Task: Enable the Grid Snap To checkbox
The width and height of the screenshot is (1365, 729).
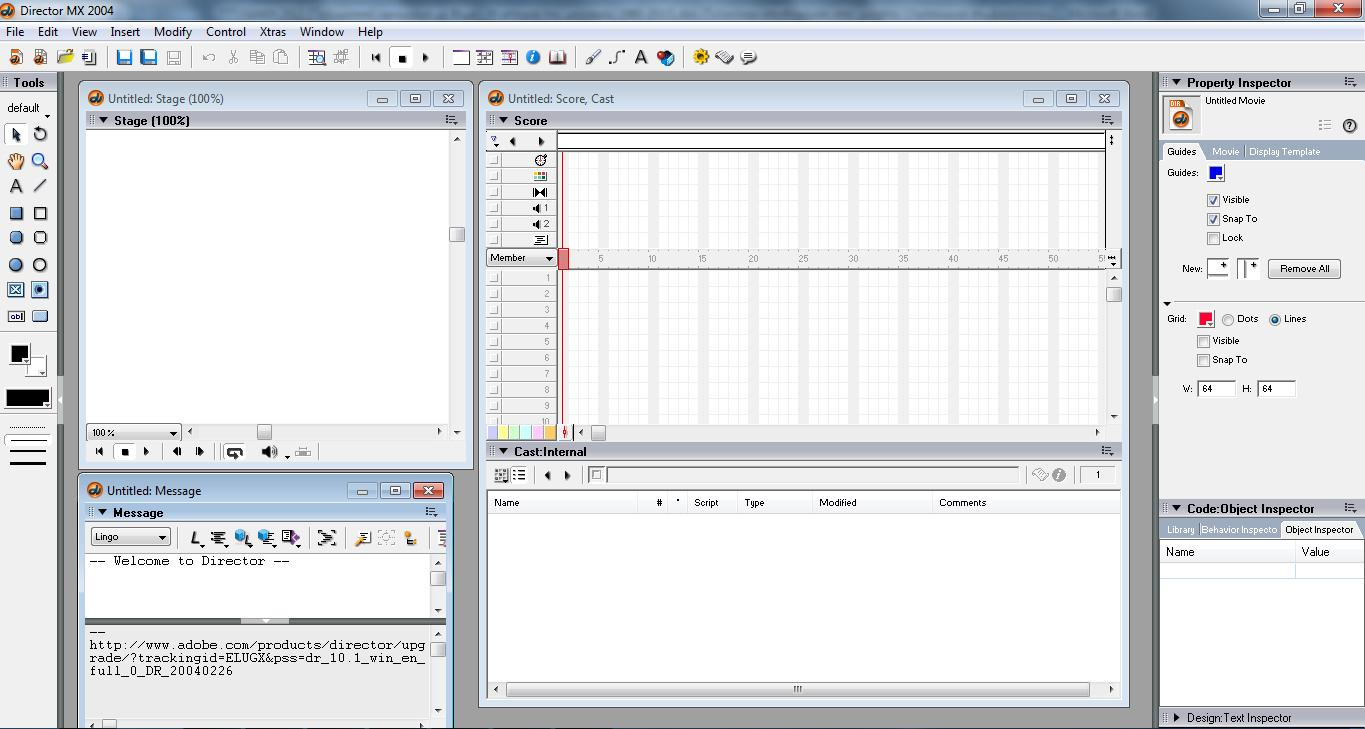Action: click(1203, 360)
